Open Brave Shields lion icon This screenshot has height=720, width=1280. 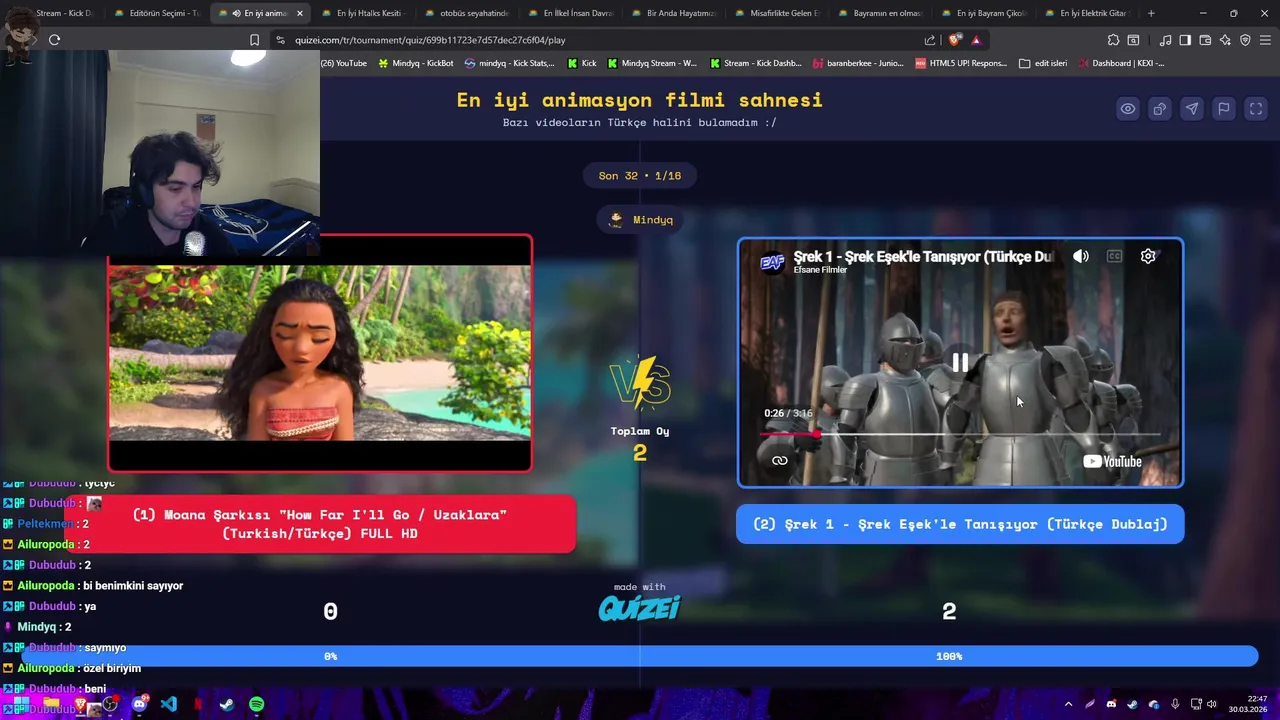coord(956,40)
